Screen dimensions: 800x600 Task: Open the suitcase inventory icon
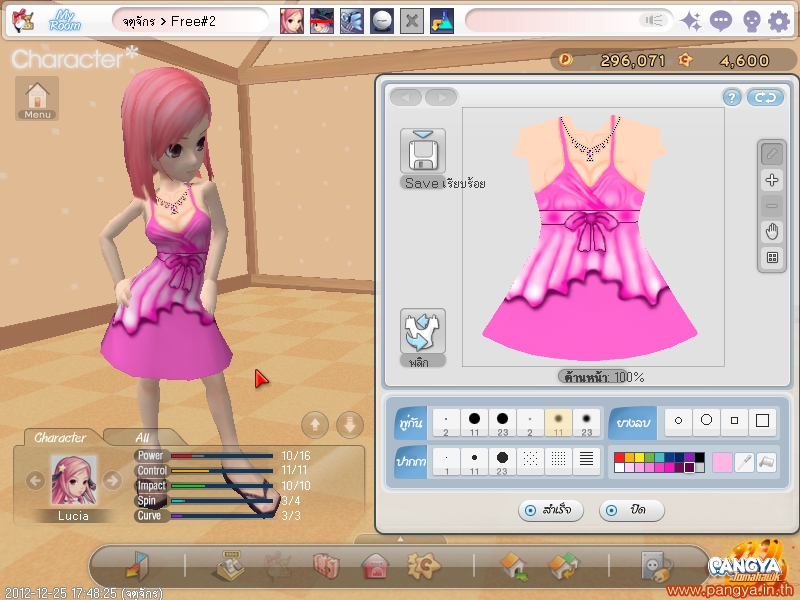pyautogui.click(x=327, y=565)
